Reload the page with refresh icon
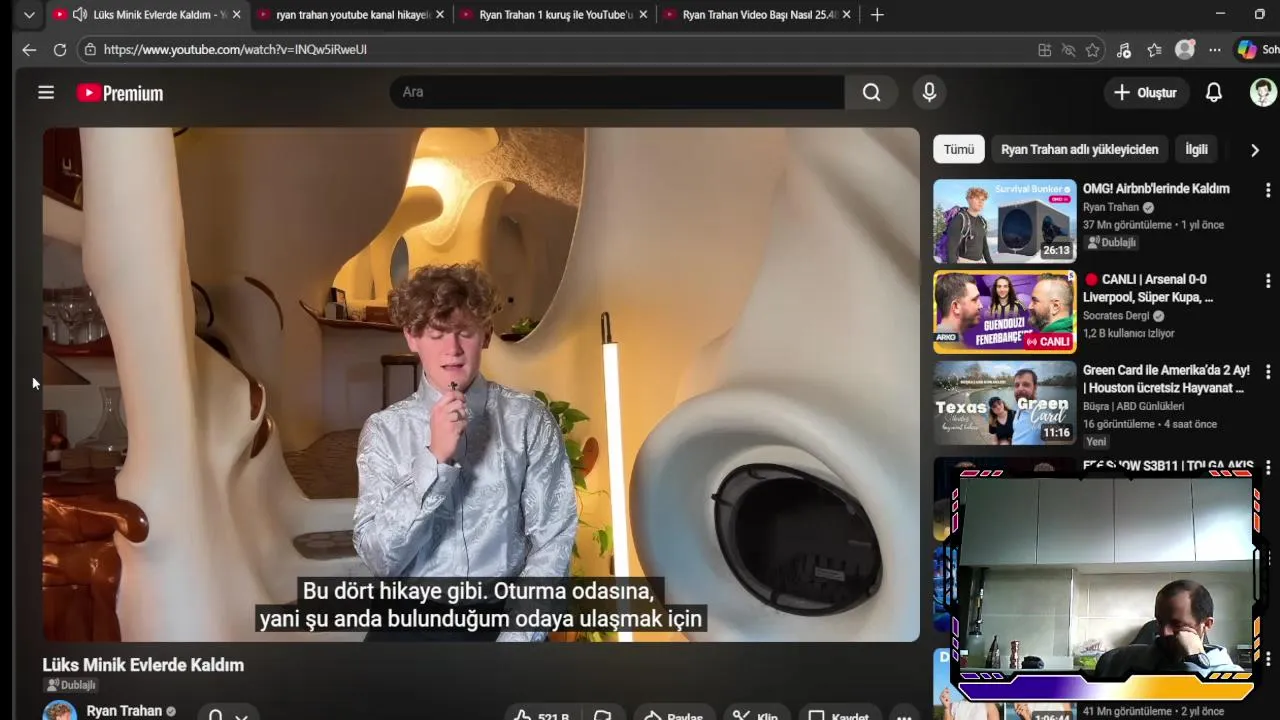This screenshot has height=720, width=1280. 60,49
